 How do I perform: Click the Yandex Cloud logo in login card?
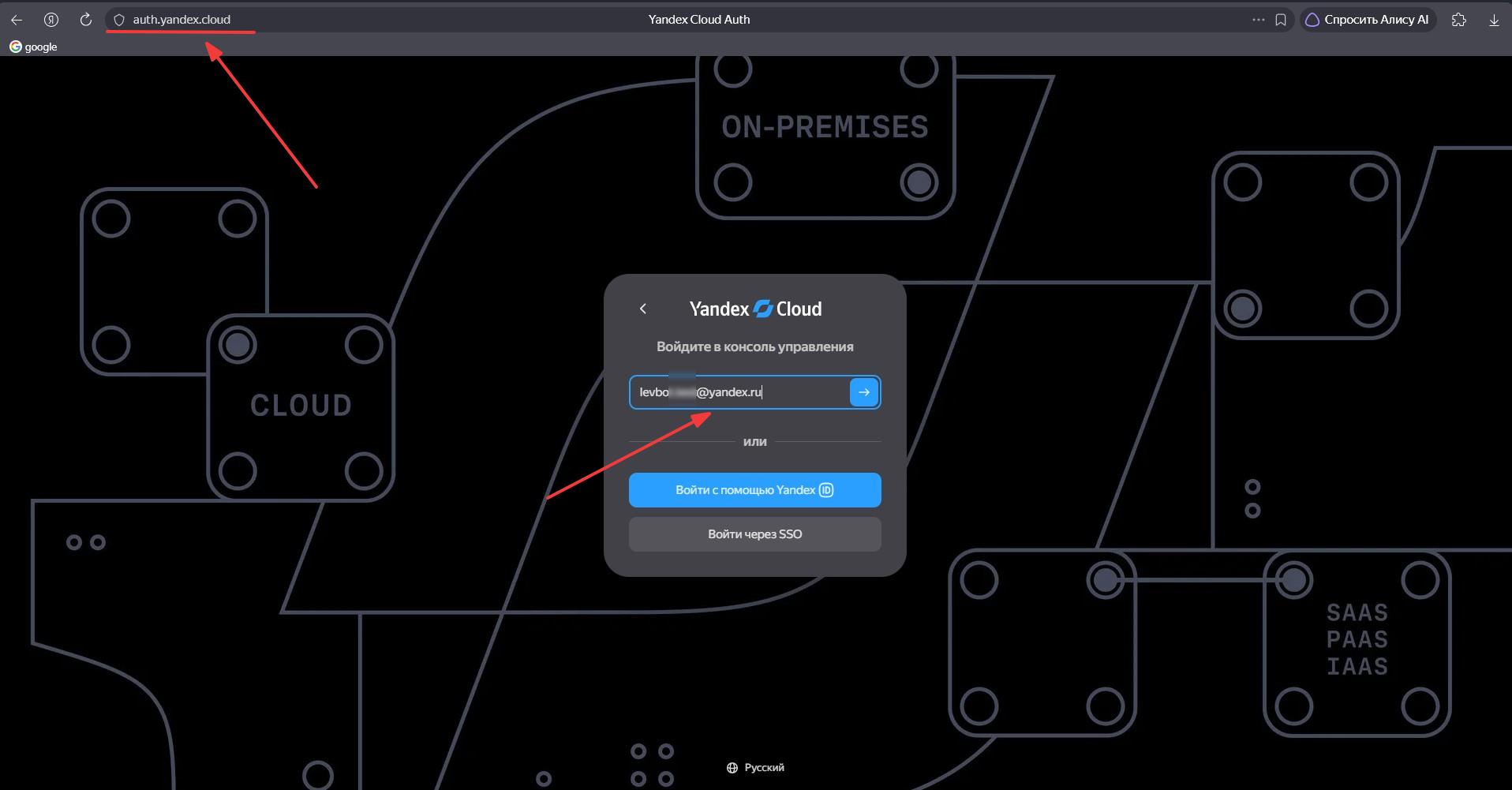tap(755, 309)
